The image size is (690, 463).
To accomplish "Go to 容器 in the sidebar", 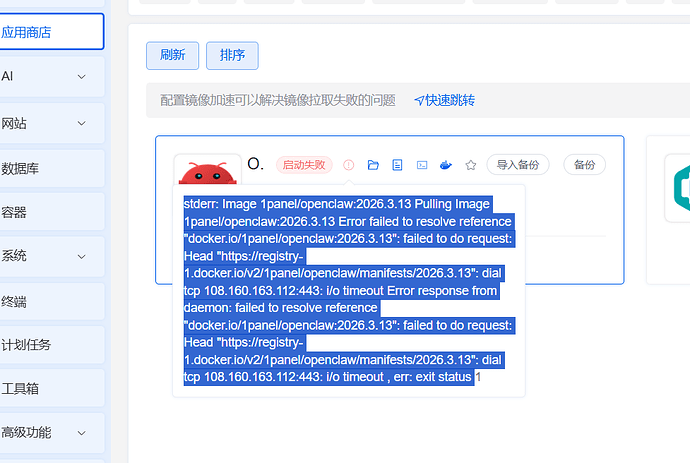I will 50,212.
